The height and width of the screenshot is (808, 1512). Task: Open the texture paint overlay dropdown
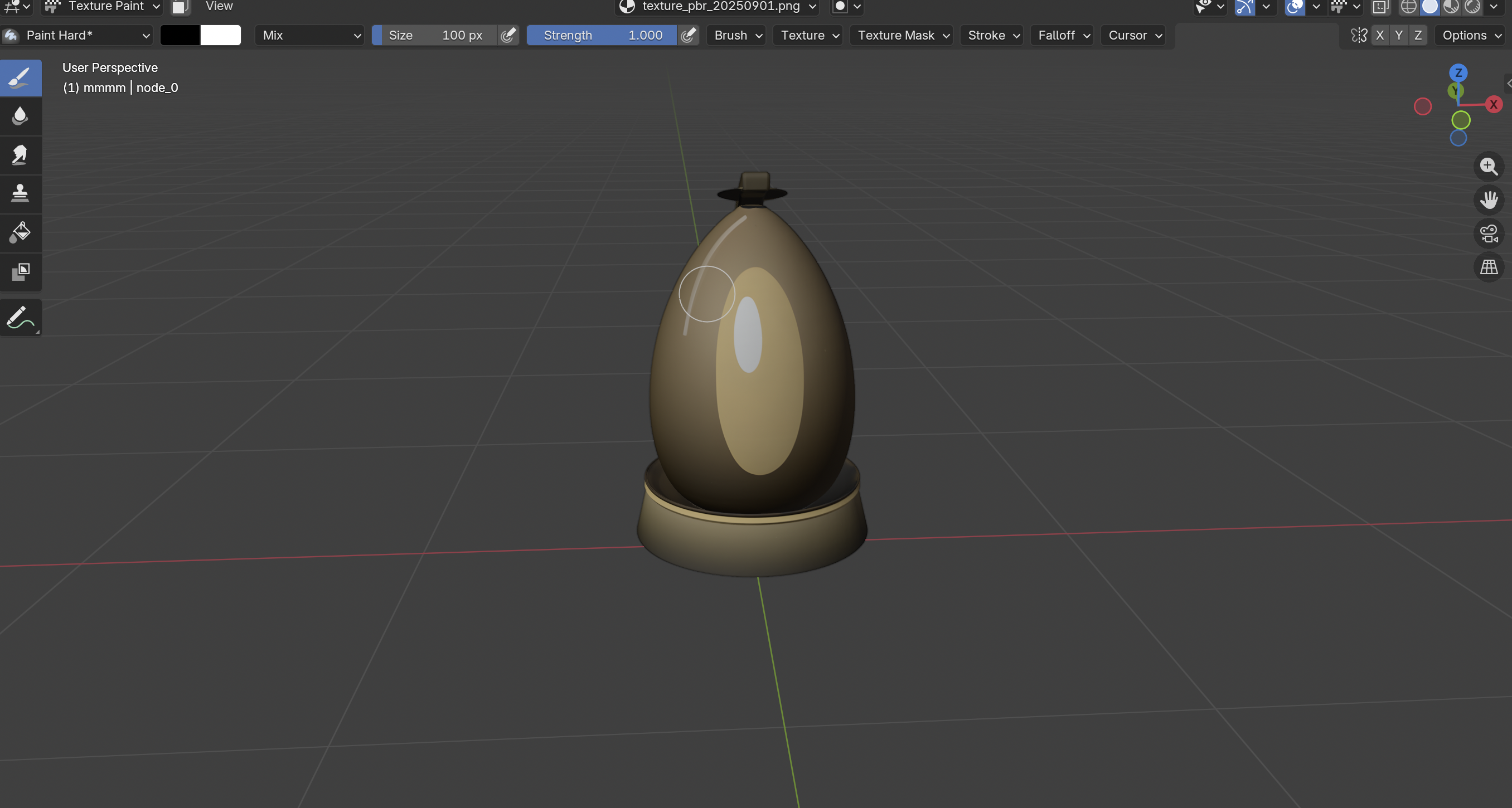click(x=1346, y=7)
